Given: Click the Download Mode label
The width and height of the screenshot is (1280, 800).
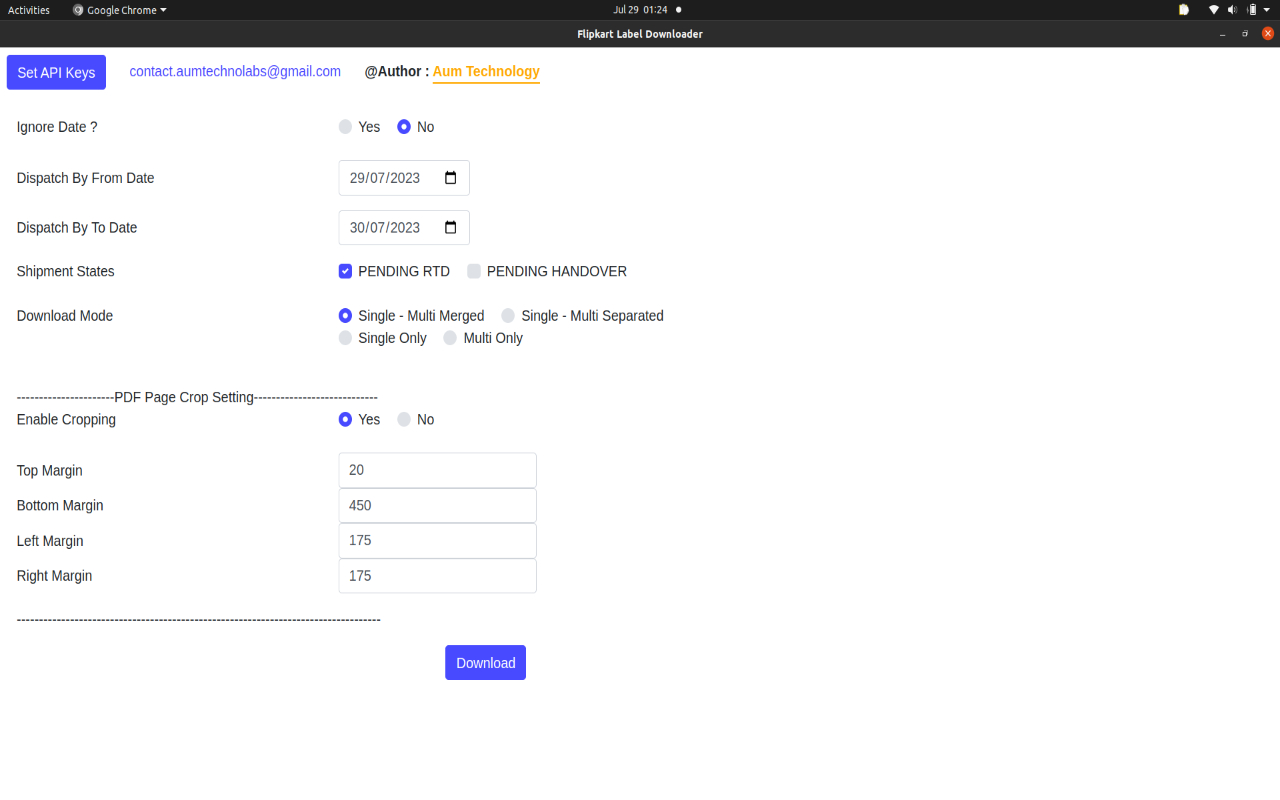Looking at the screenshot, I should [65, 316].
